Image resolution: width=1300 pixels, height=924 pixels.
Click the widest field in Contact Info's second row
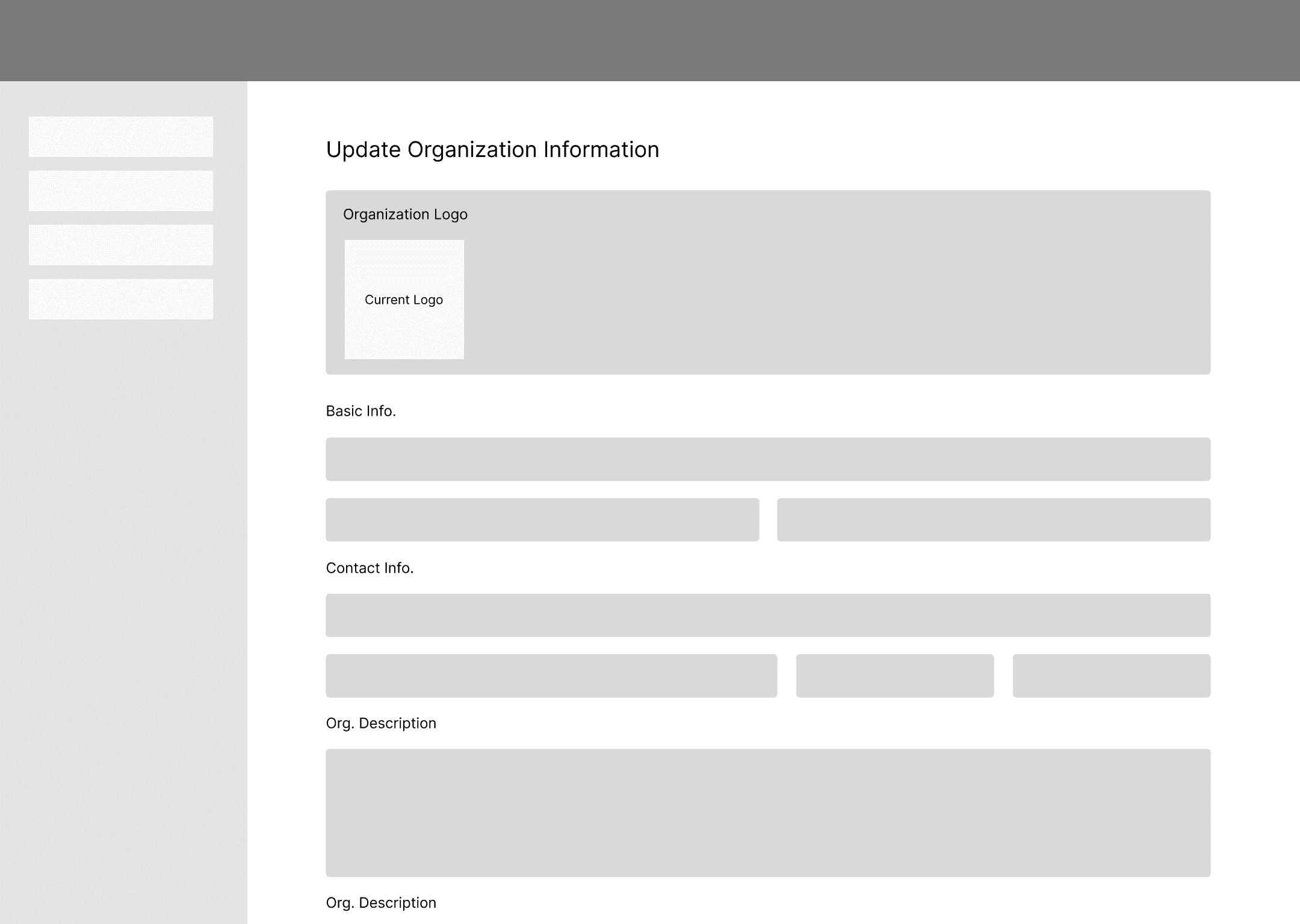(x=551, y=676)
